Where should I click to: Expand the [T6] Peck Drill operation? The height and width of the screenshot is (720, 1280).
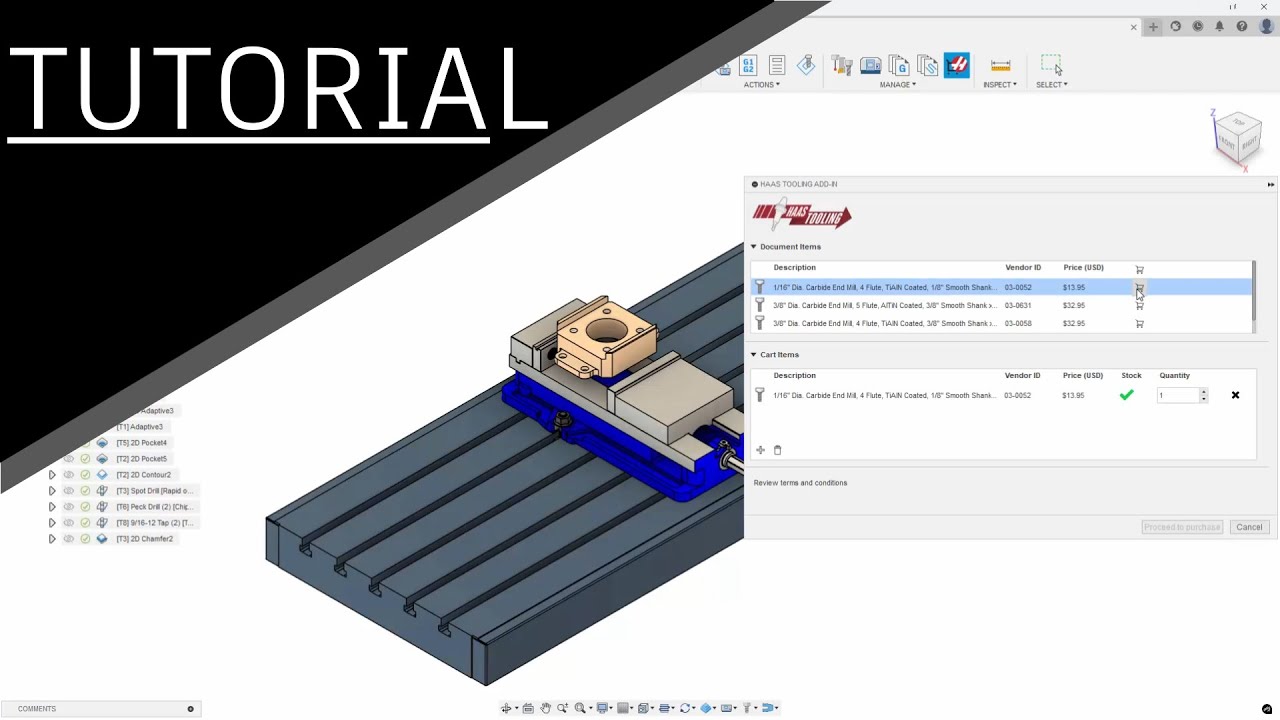click(x=52, y=507)
